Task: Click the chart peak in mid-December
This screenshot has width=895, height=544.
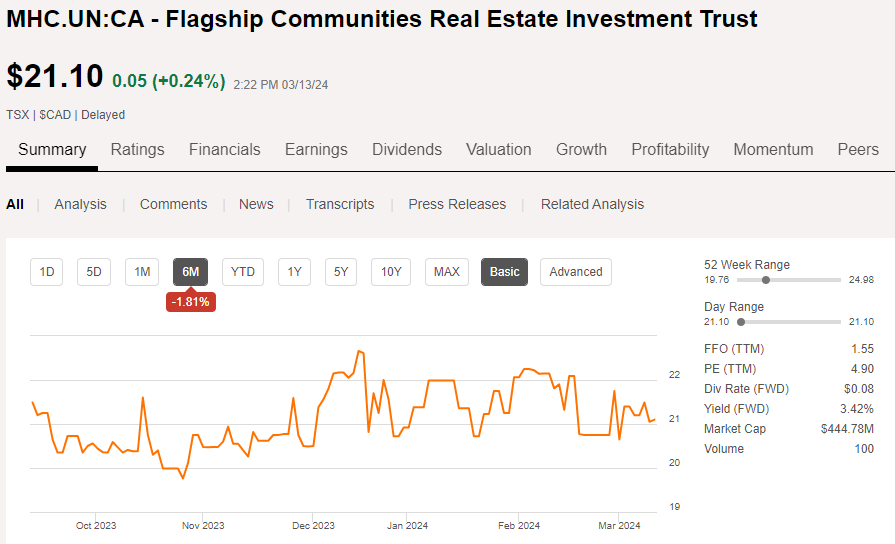Action: click(x=360, y=352)
